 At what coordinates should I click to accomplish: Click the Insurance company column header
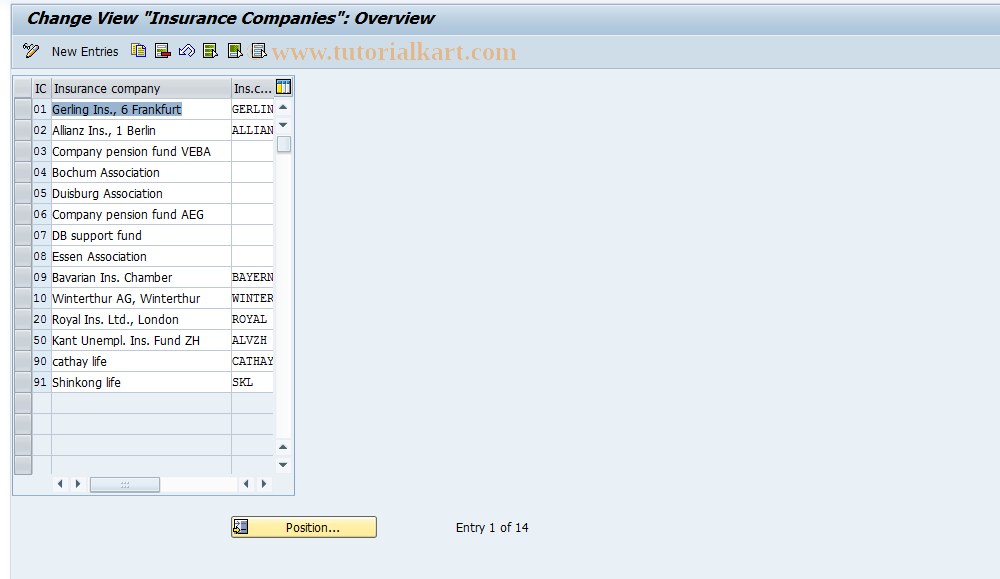141,88
